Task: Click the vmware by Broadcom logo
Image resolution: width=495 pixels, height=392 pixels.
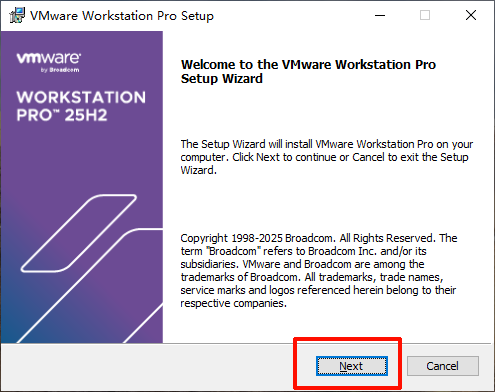Action: (49, 62)
